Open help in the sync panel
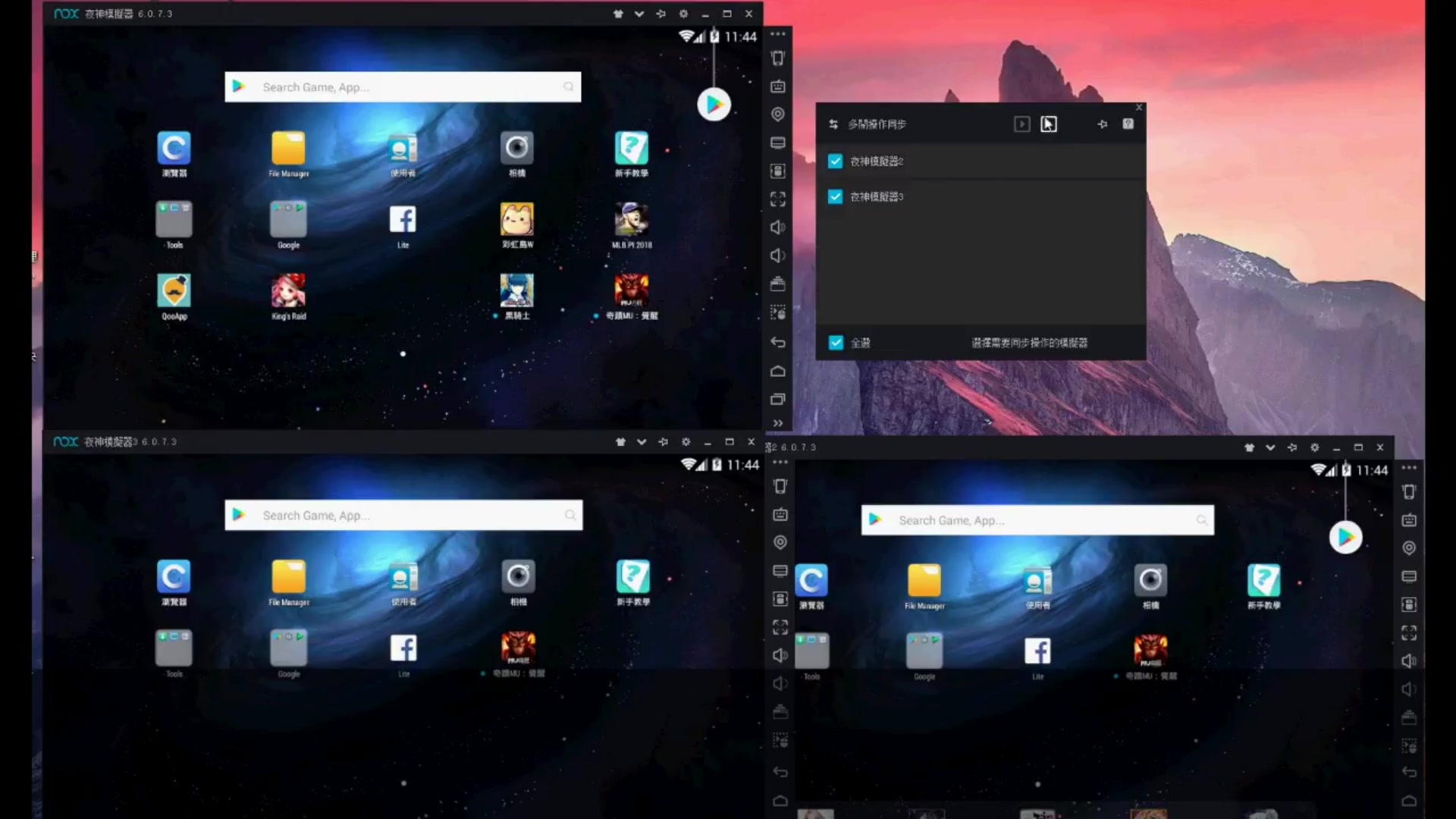Screen dimensions: 1456x819 (1128, 124)
